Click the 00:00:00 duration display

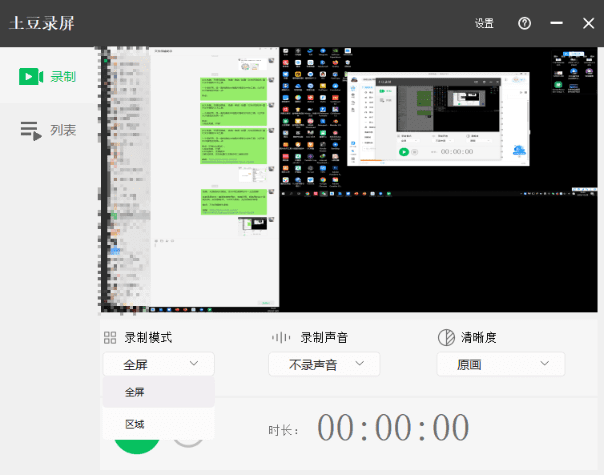tap(393, 428)
